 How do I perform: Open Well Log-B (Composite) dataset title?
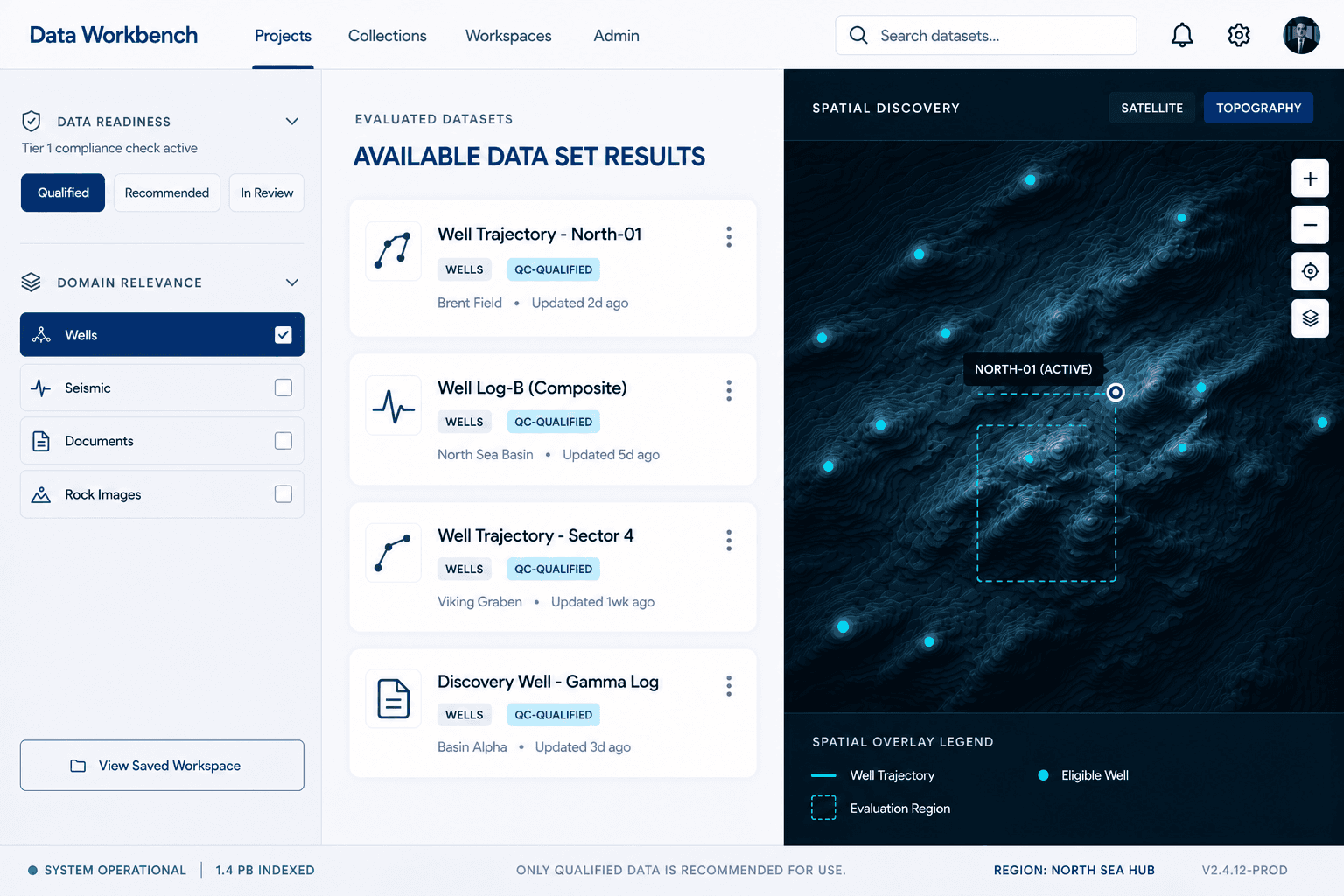(x=532, y=388)
